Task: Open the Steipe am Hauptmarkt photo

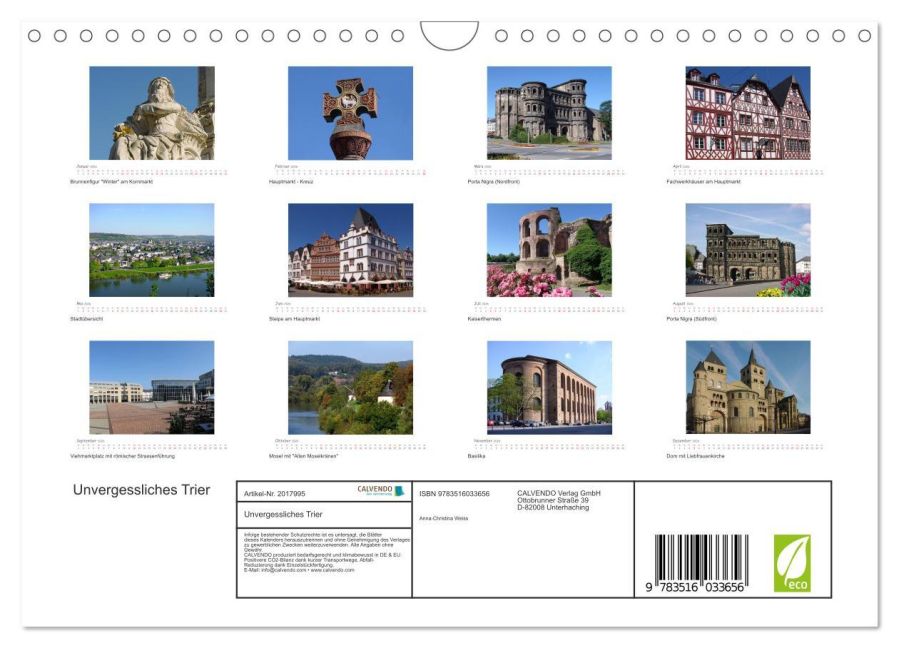Action: [350, 250]
